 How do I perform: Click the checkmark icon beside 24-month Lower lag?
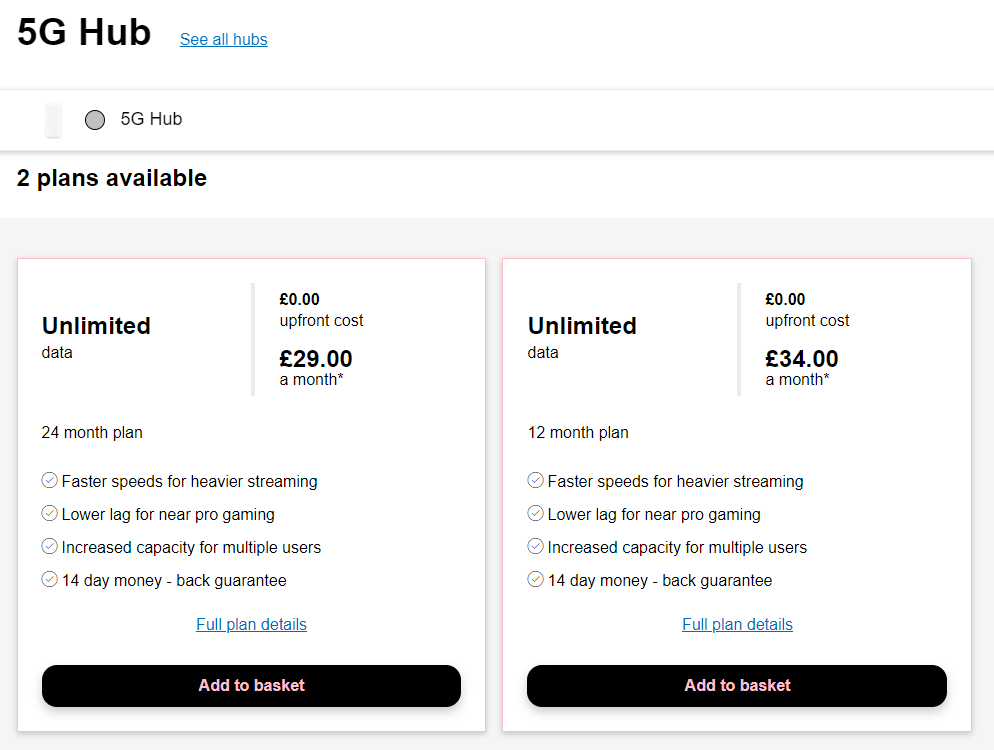point(49,514)
